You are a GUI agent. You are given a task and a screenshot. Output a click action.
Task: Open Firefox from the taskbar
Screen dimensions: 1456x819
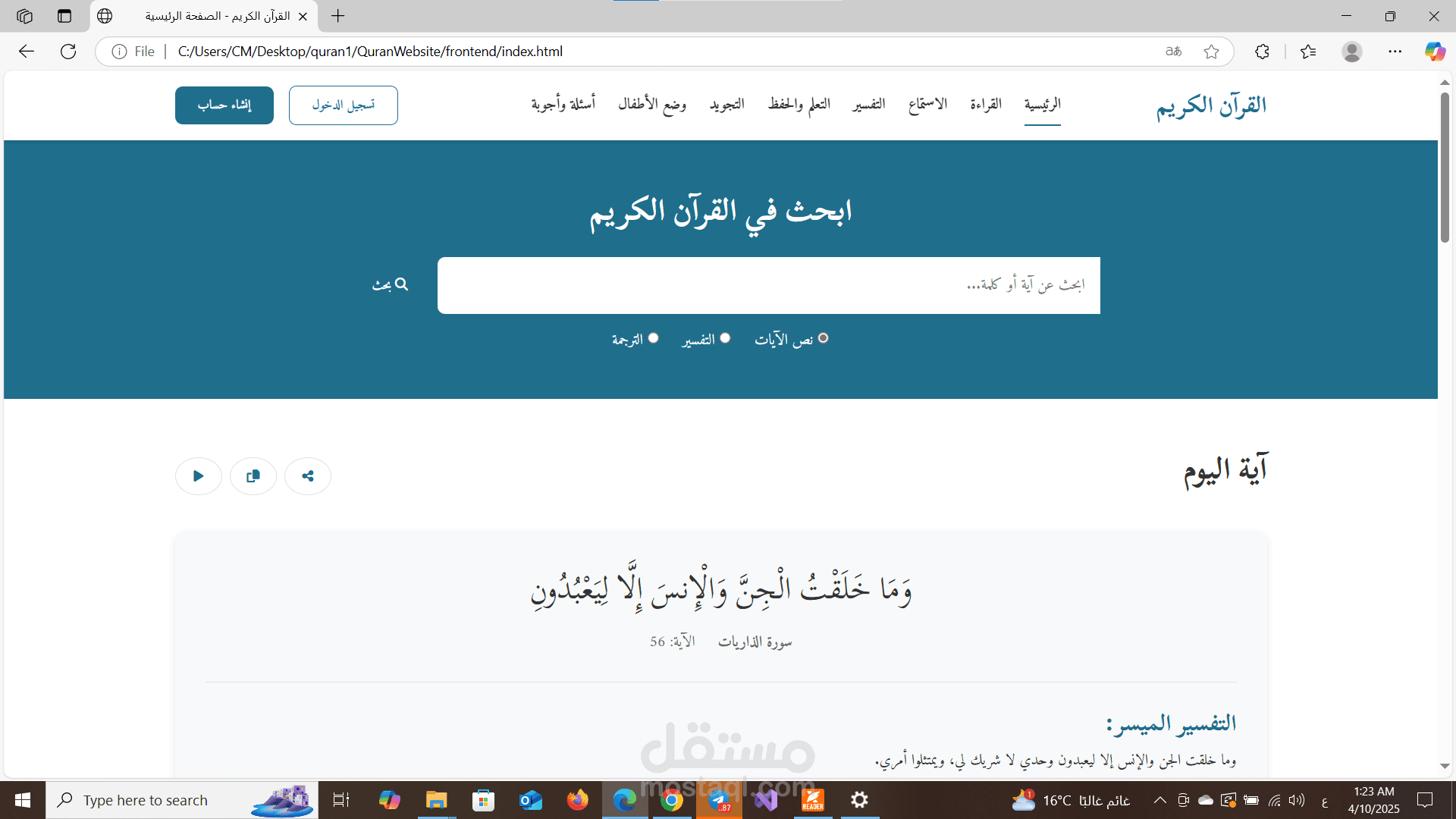578,800
